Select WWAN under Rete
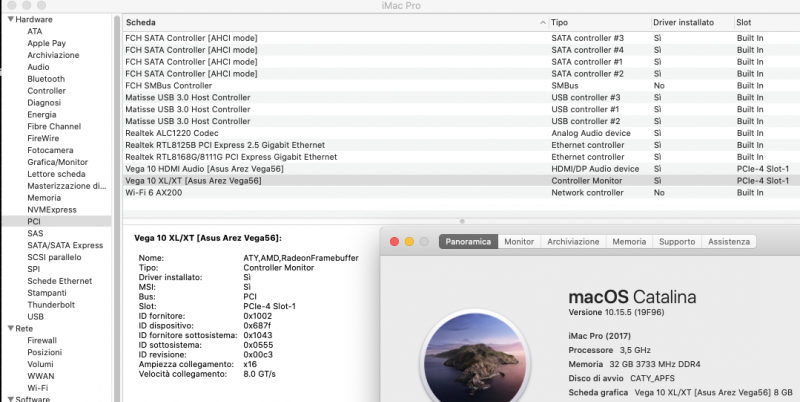Image resolution: width=800 pixels, height=402 pixels. [x=41, y=376]
